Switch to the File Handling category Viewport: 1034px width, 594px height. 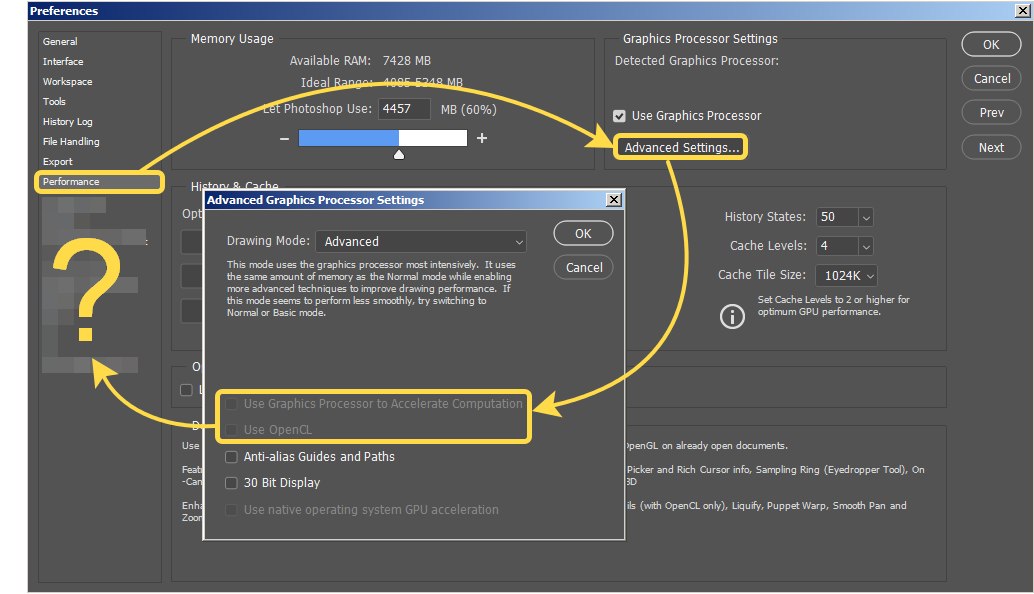(71, 142)
